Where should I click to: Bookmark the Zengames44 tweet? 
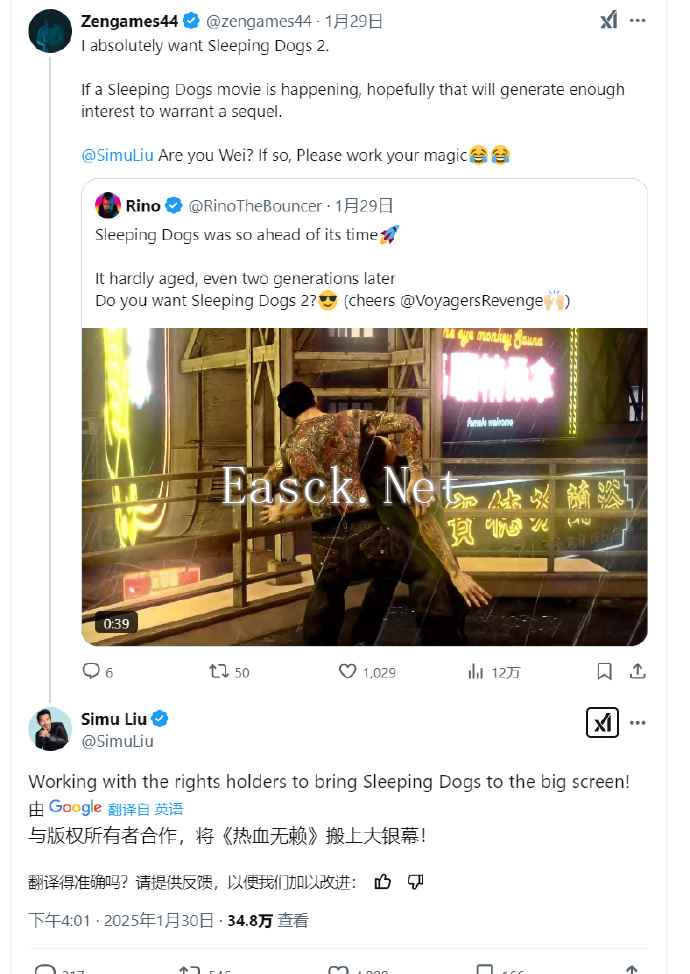tap(604, 671)
